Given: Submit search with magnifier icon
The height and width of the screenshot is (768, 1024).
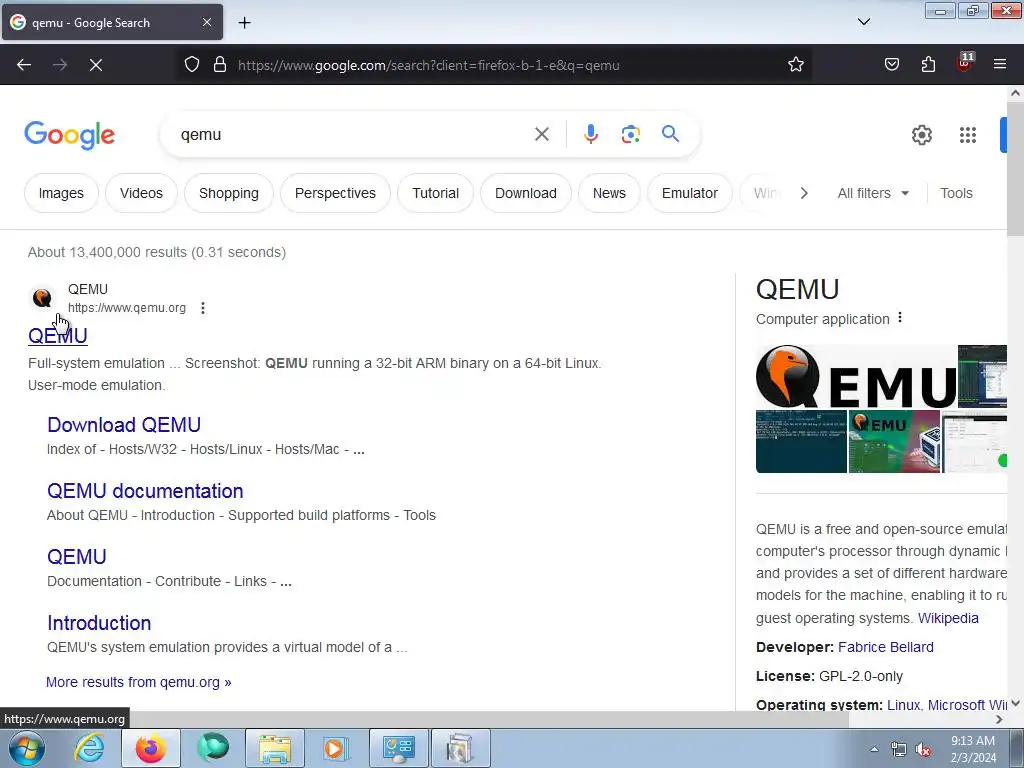Looking at the screenshot, I should [x=670, y=134].
